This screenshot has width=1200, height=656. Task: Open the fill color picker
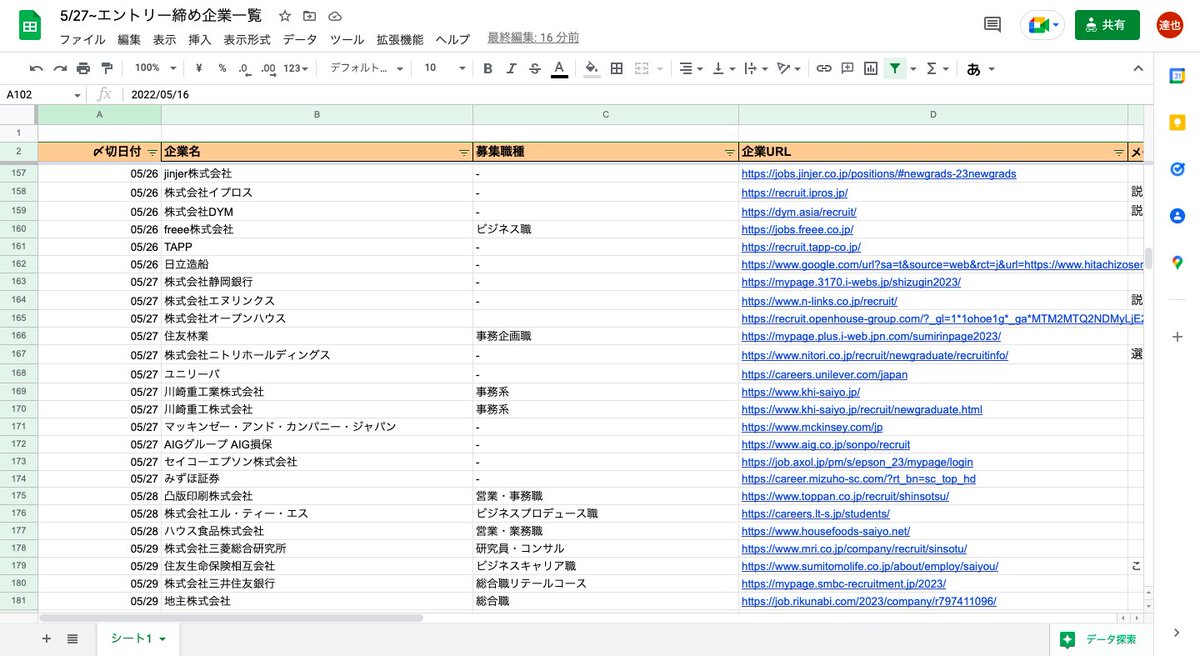coord(592,68)
